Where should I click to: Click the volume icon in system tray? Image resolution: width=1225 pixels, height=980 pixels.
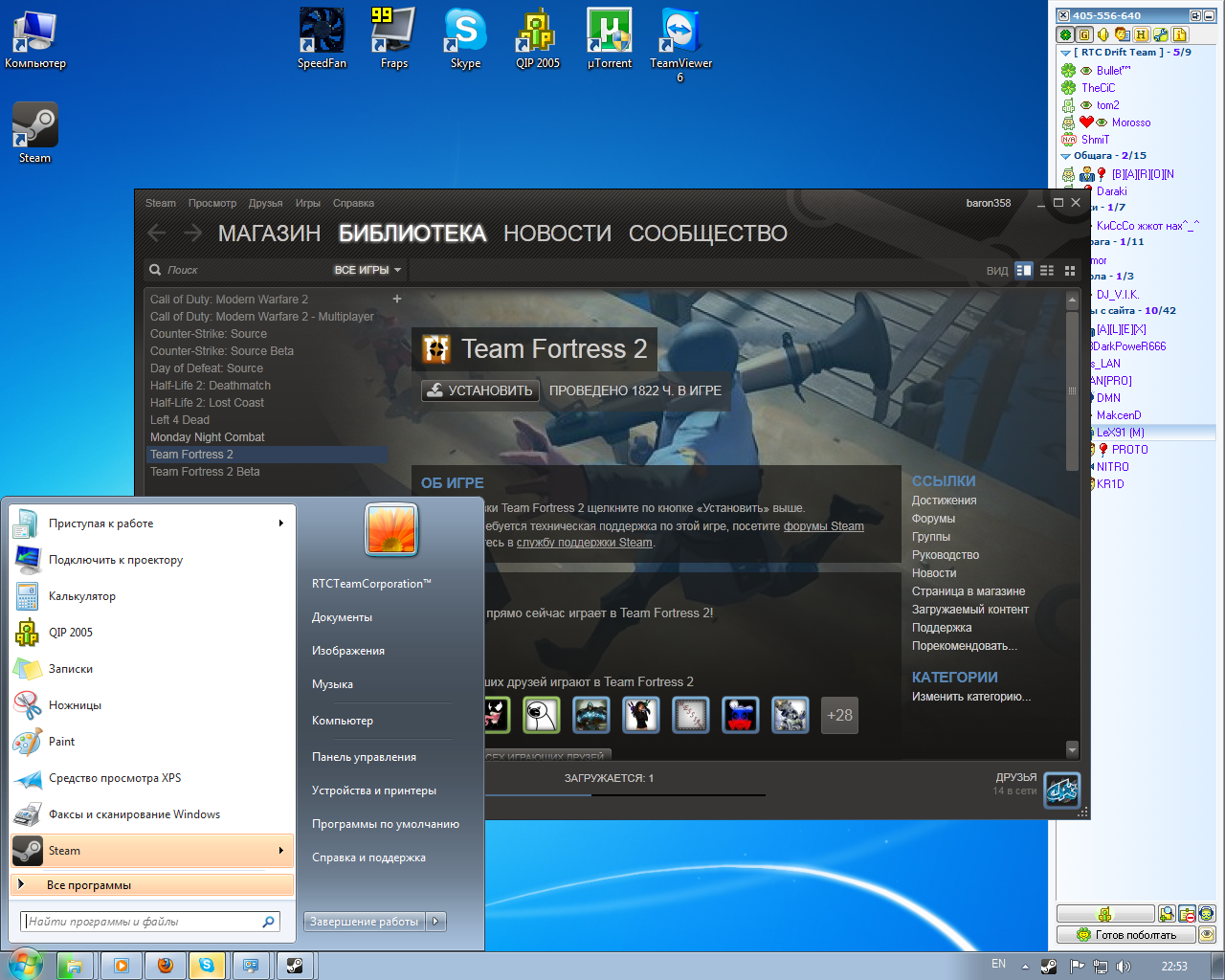1123,967
